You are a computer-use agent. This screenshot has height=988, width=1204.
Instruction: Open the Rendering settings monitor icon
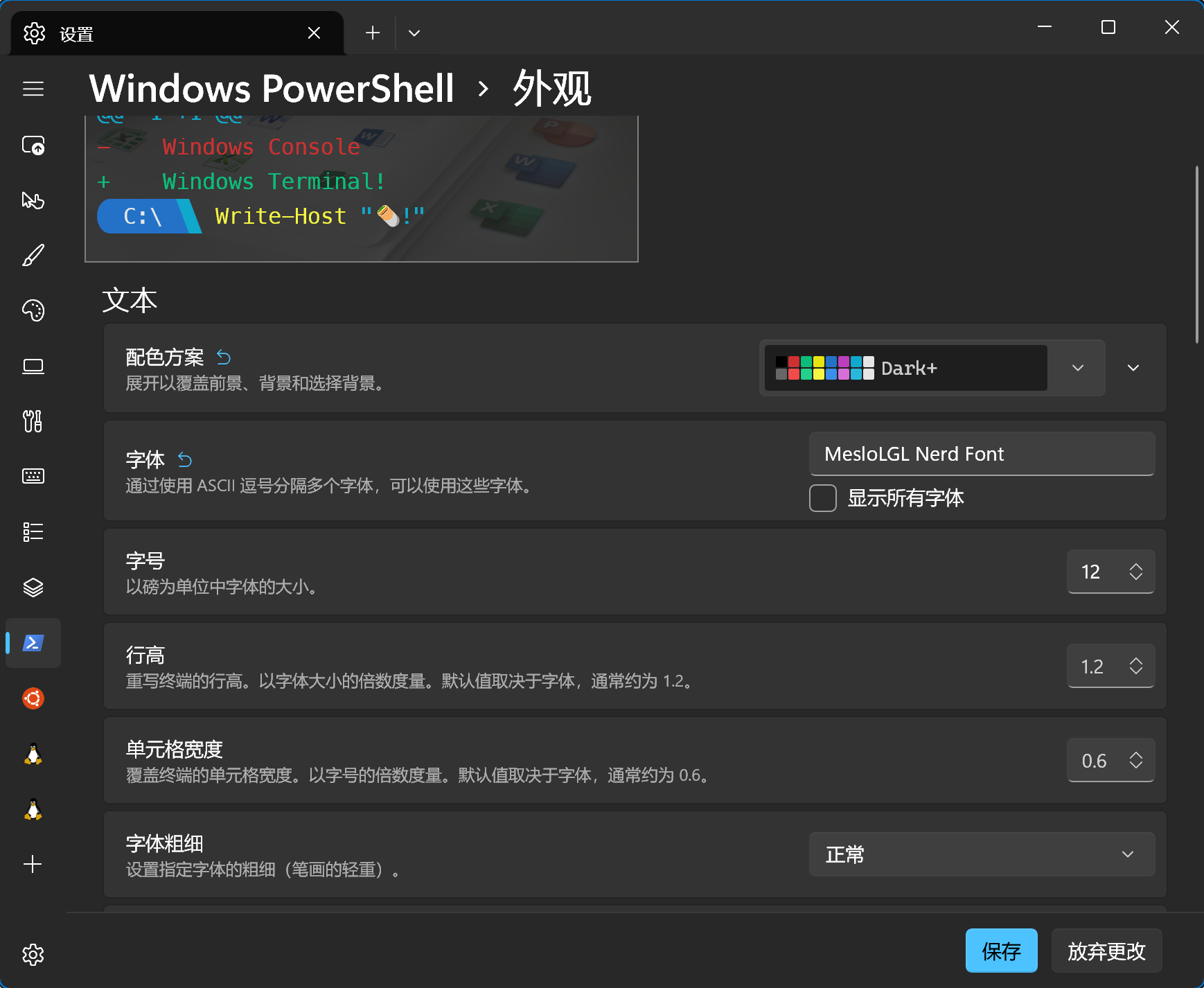[33, 367]
